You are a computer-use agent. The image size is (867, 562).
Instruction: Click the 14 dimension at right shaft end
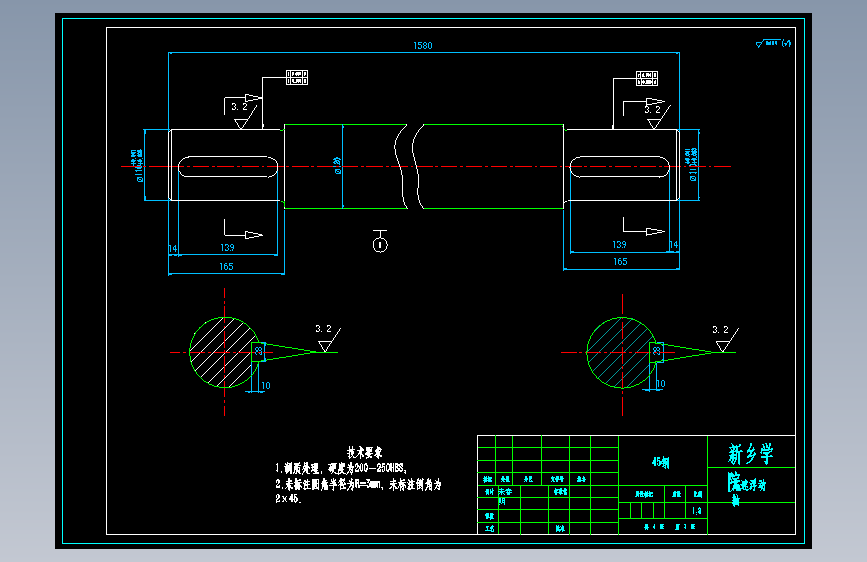click(673, 244)
